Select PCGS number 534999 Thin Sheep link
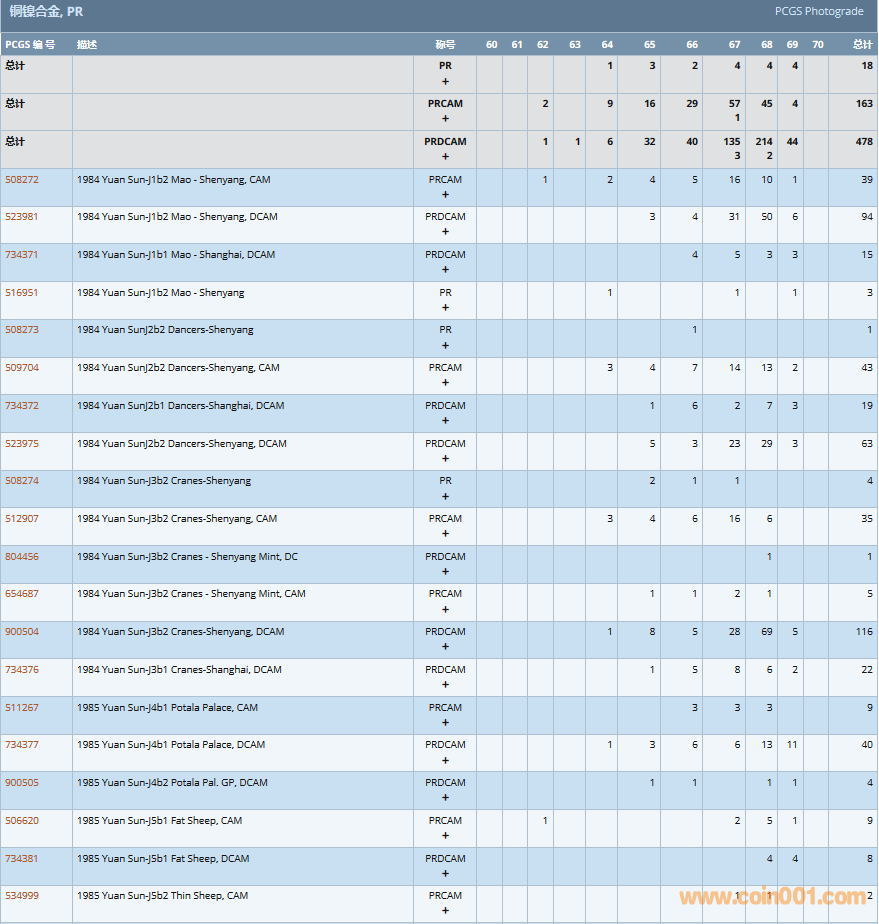 [x=22, y=896]
